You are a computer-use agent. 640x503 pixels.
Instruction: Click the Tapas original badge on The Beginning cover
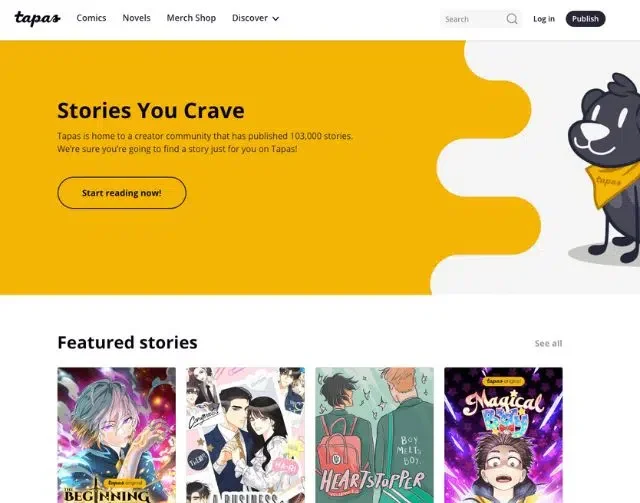click(x=125, y=483)
